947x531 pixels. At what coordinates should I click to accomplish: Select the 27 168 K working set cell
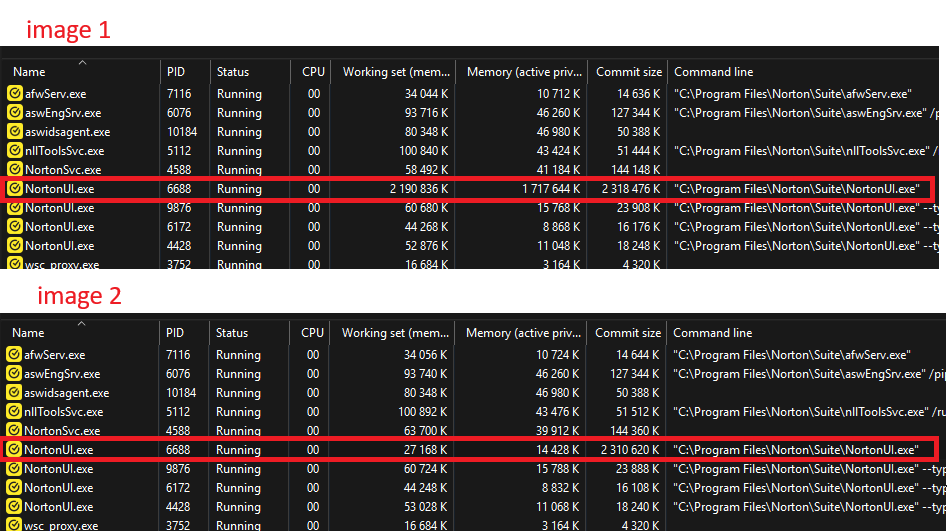click(419, 450)
